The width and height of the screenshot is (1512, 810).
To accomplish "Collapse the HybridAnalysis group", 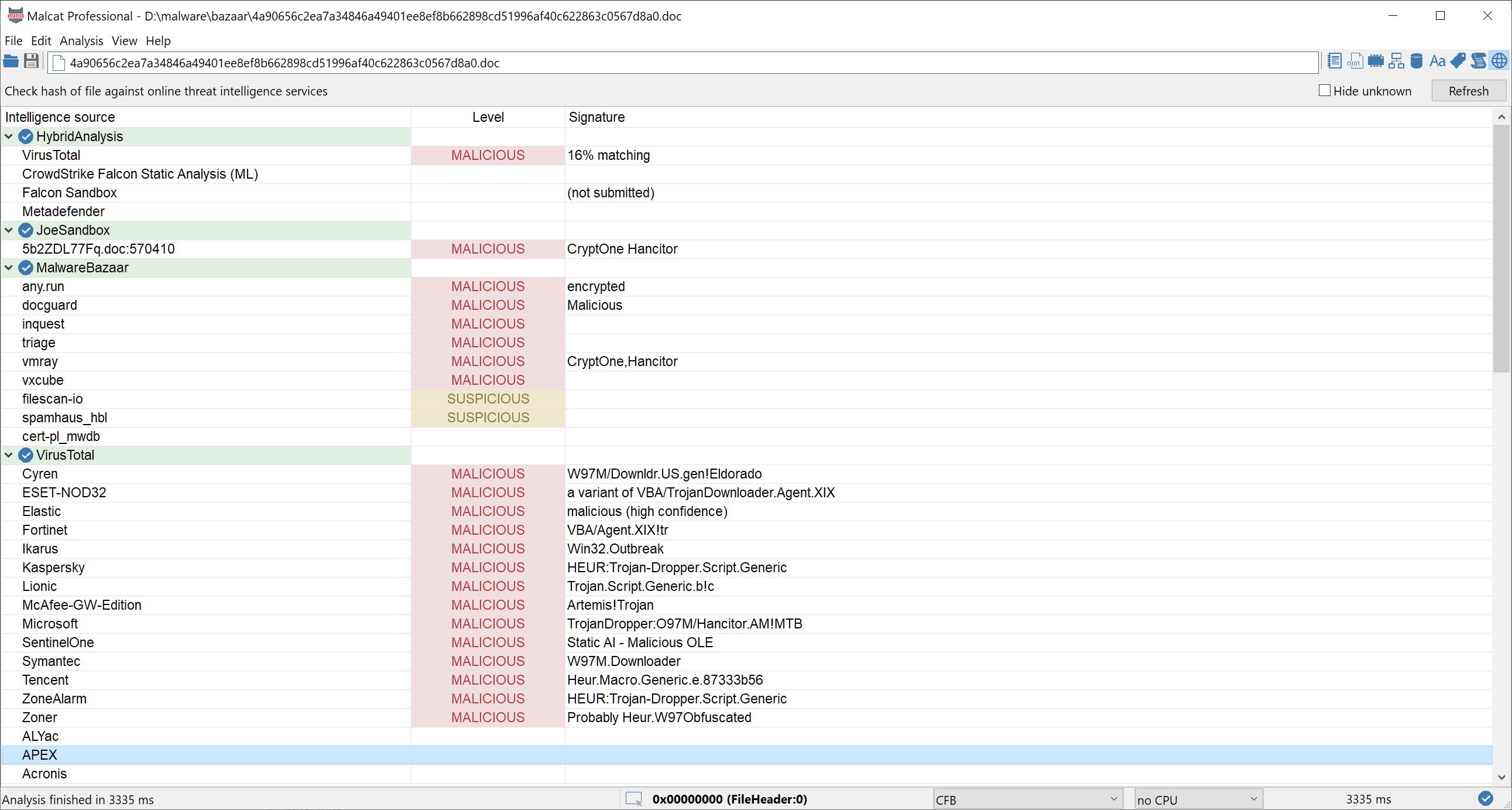I will tap(9, 136).
